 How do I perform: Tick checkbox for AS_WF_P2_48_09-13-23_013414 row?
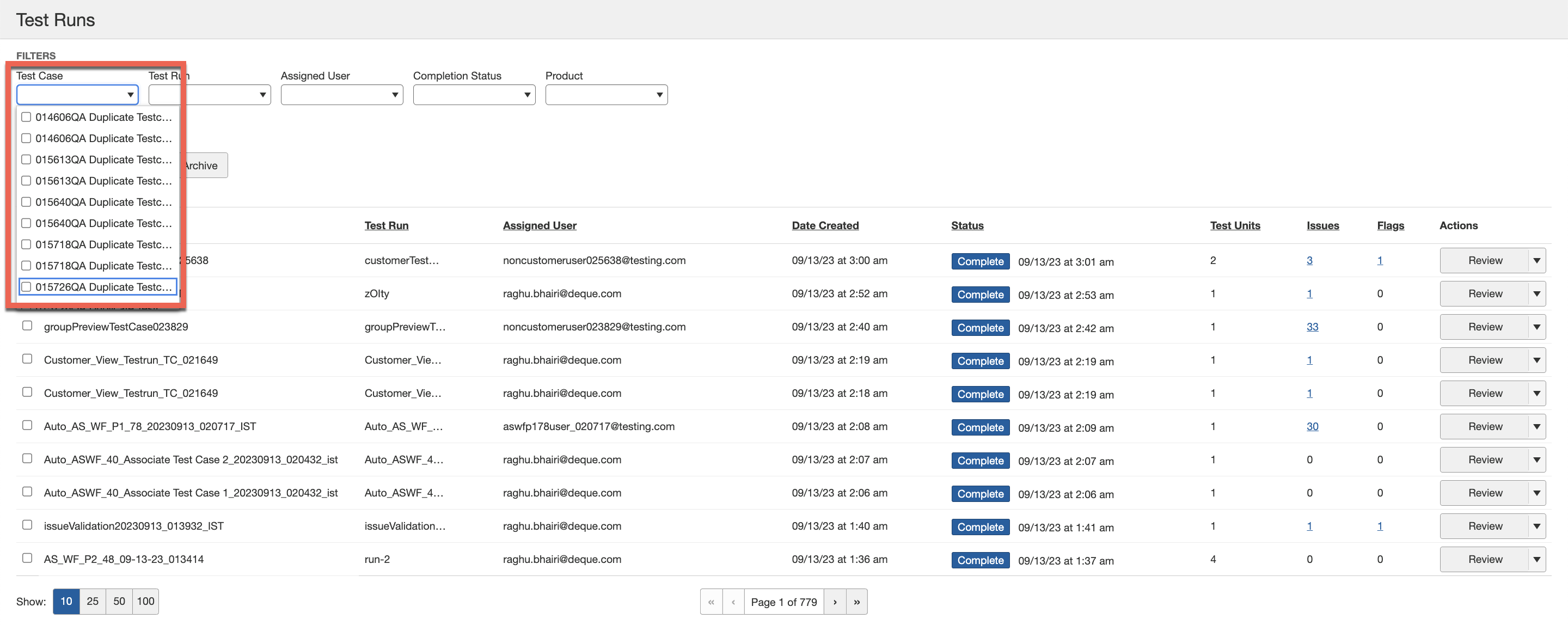pyautogui.click(x=27, y=557)
